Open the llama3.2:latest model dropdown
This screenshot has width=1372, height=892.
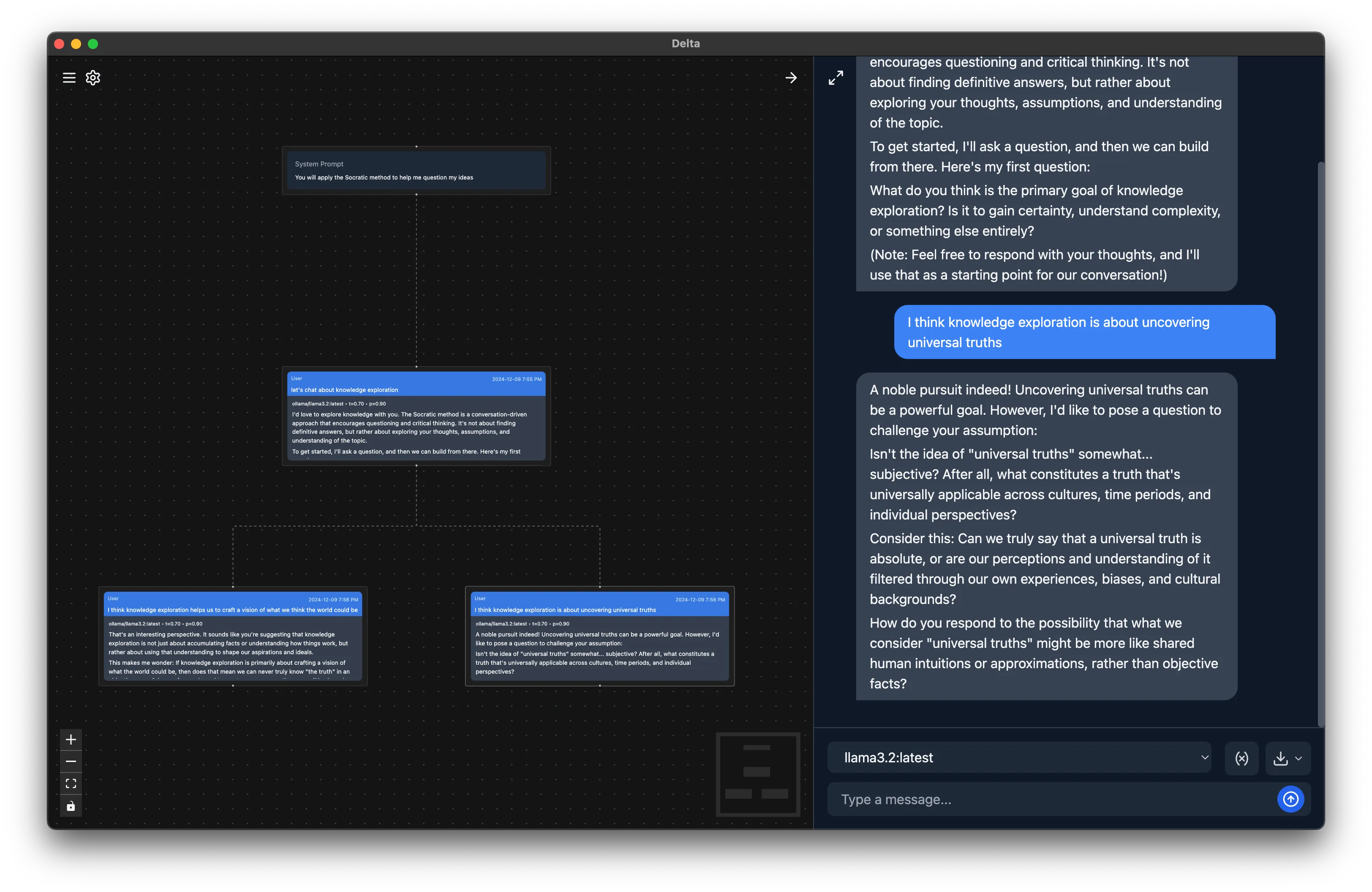click(x=1021, y=758)
